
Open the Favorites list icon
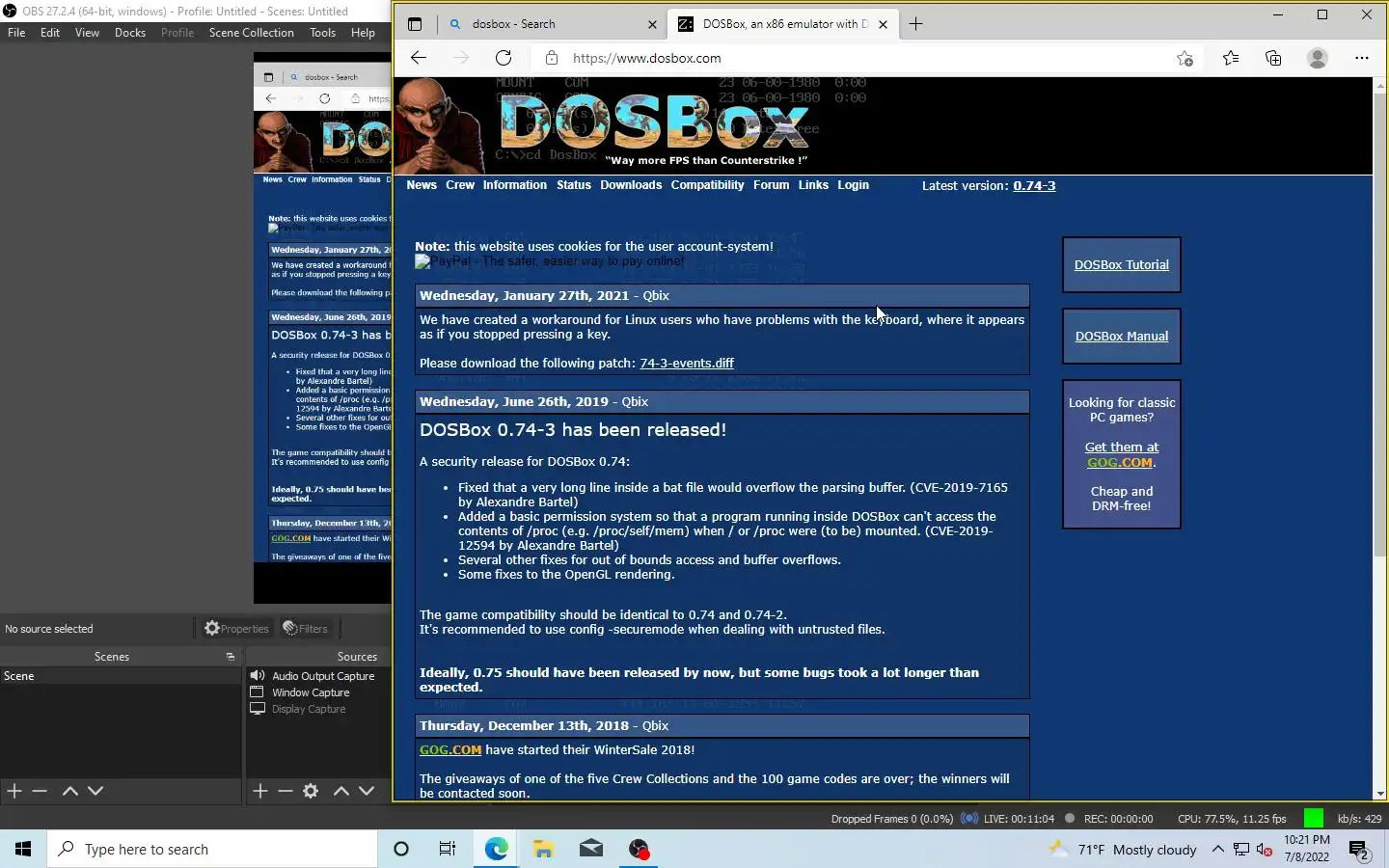coord(1231,58)
